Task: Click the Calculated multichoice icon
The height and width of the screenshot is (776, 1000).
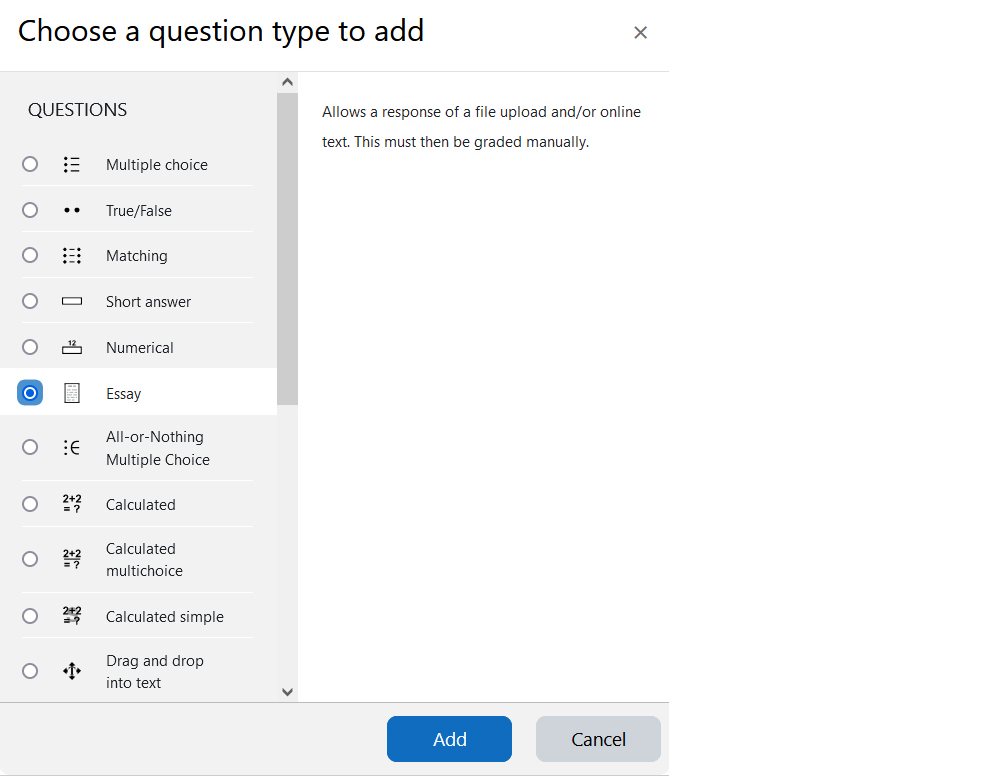Action: [x=71, y=559]
